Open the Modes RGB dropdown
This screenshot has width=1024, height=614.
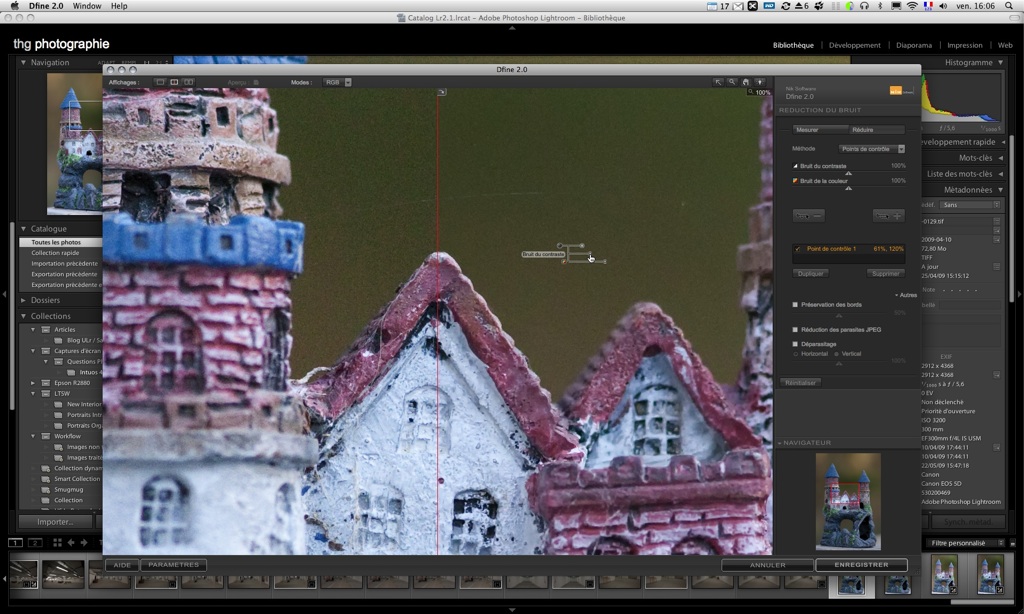pyautogui.click(x=338, y=82)
